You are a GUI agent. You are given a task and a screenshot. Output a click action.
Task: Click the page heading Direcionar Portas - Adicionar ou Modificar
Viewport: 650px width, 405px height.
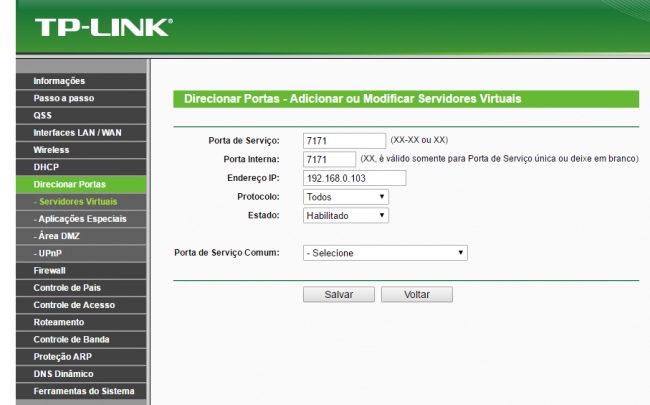coord(353,99)
